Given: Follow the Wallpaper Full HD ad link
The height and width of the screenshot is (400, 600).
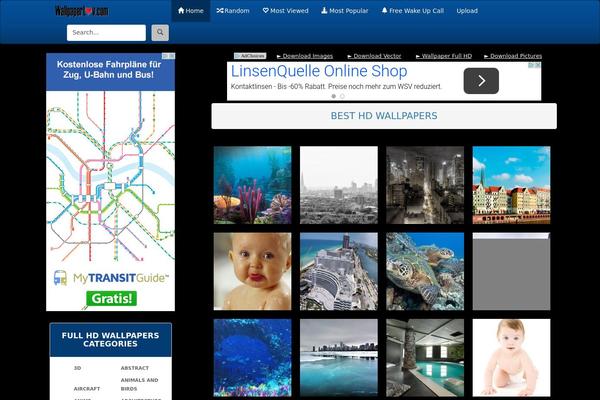Looking at the screenshot, I should (x=444, y=56).
